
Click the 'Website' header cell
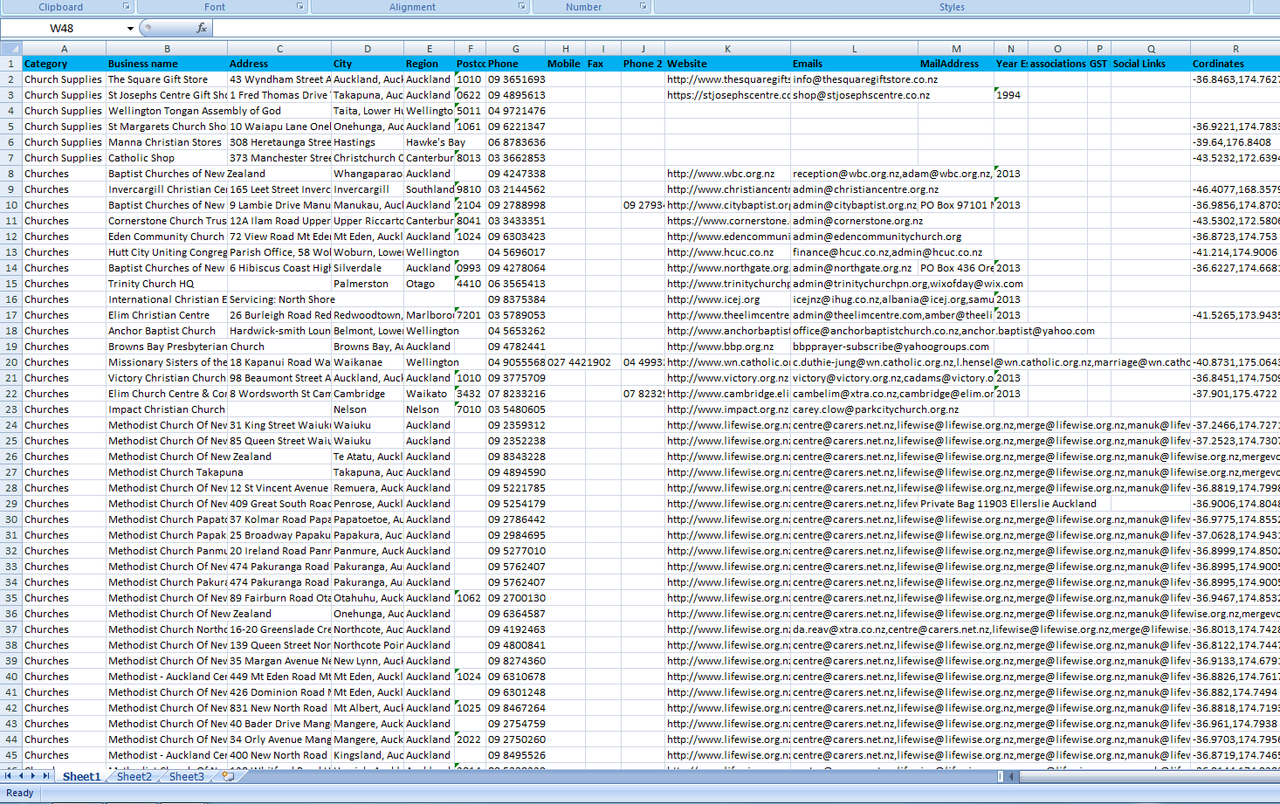click(728, 64)
